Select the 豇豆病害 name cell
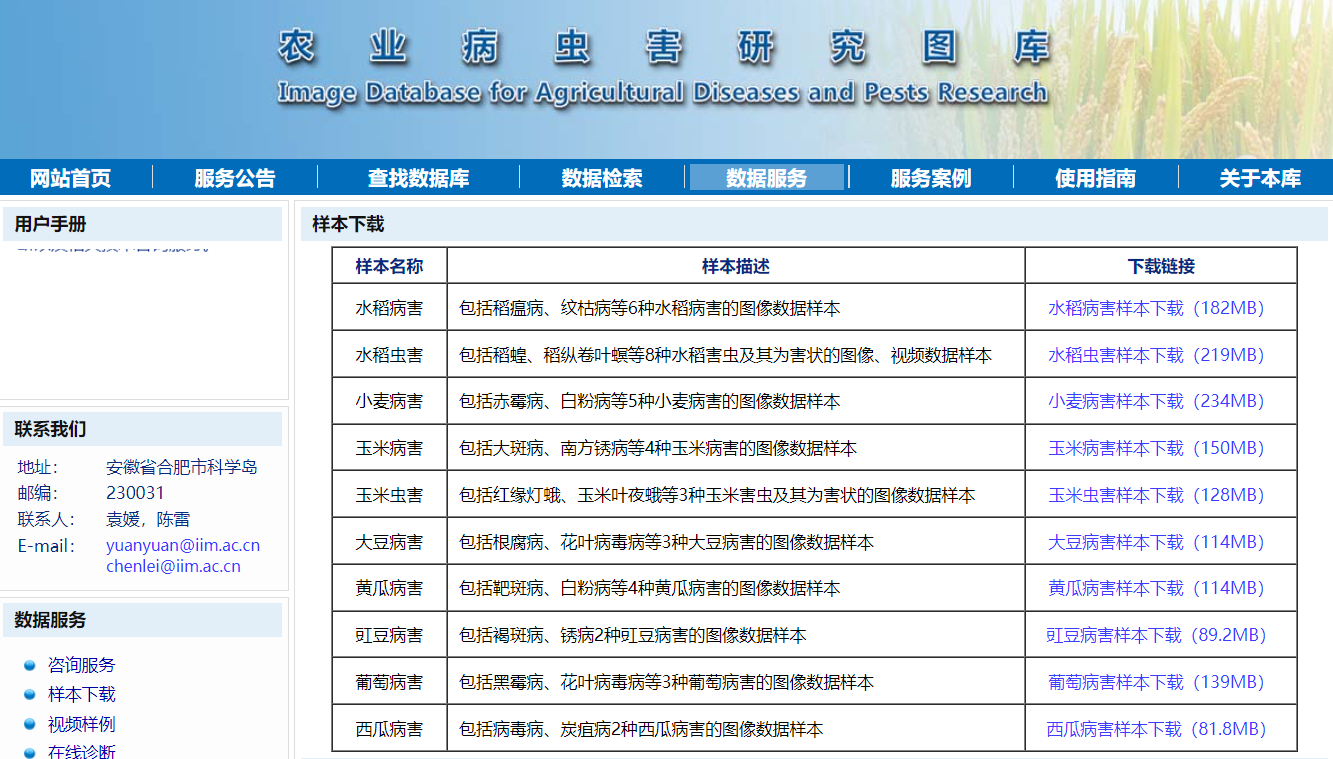Viewport: 1333px width, 759px height. click(389, 635)
